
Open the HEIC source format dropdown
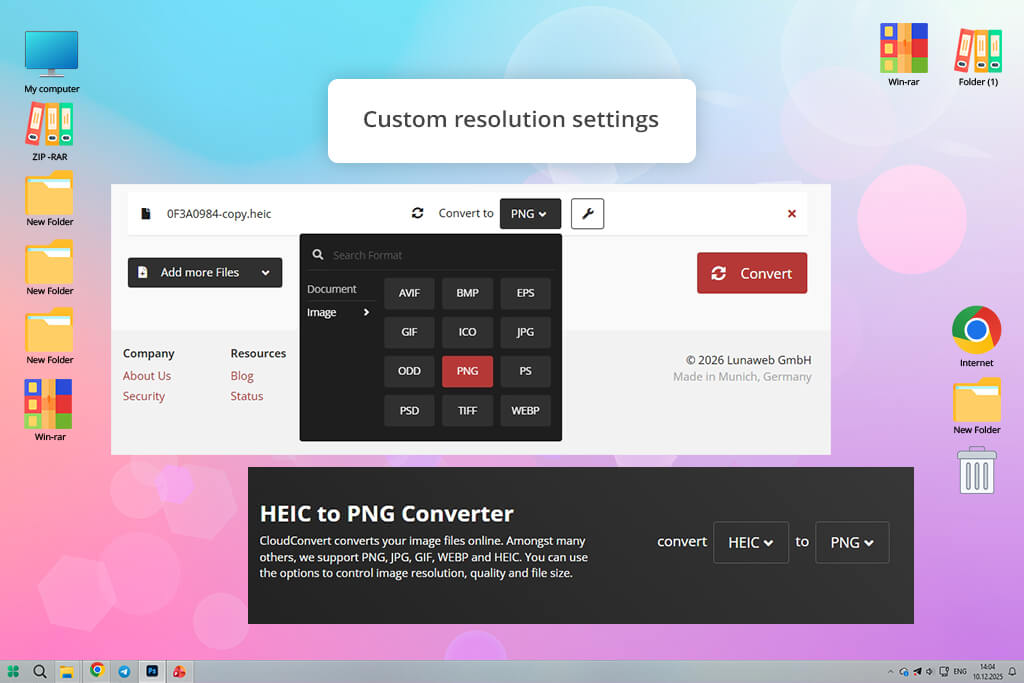click(x=750, y=543)
